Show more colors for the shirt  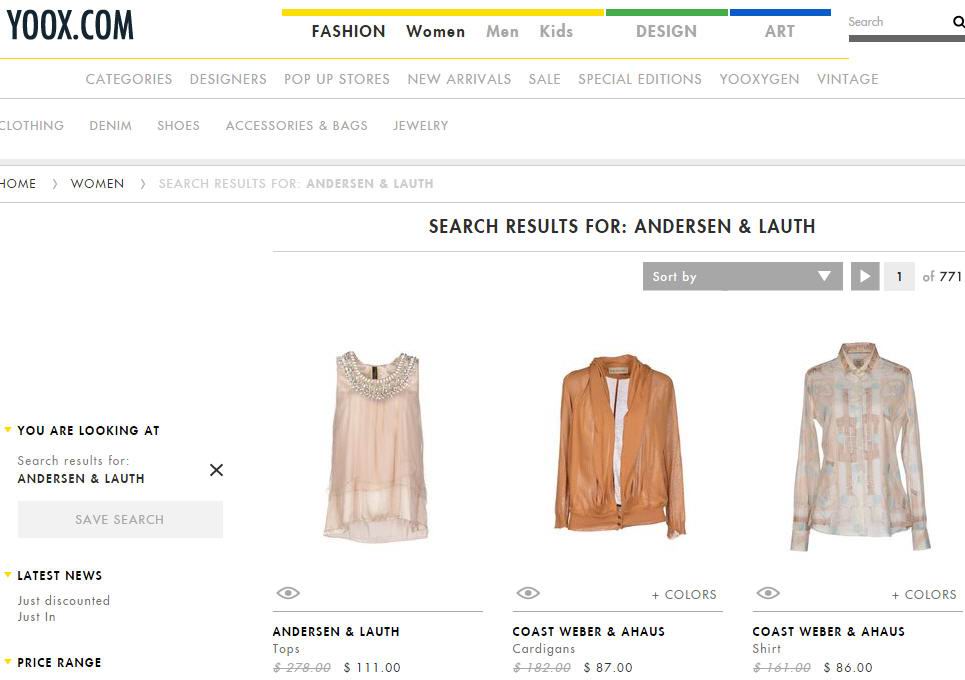coord(924,594)
